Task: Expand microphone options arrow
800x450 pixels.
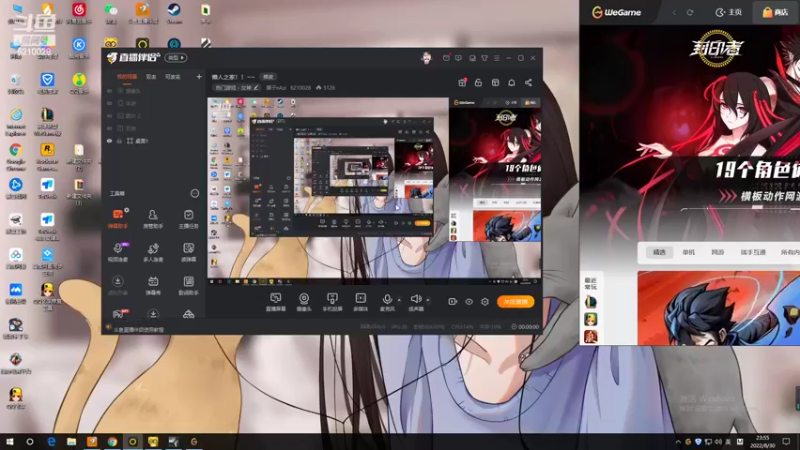Action: point(399,300)
